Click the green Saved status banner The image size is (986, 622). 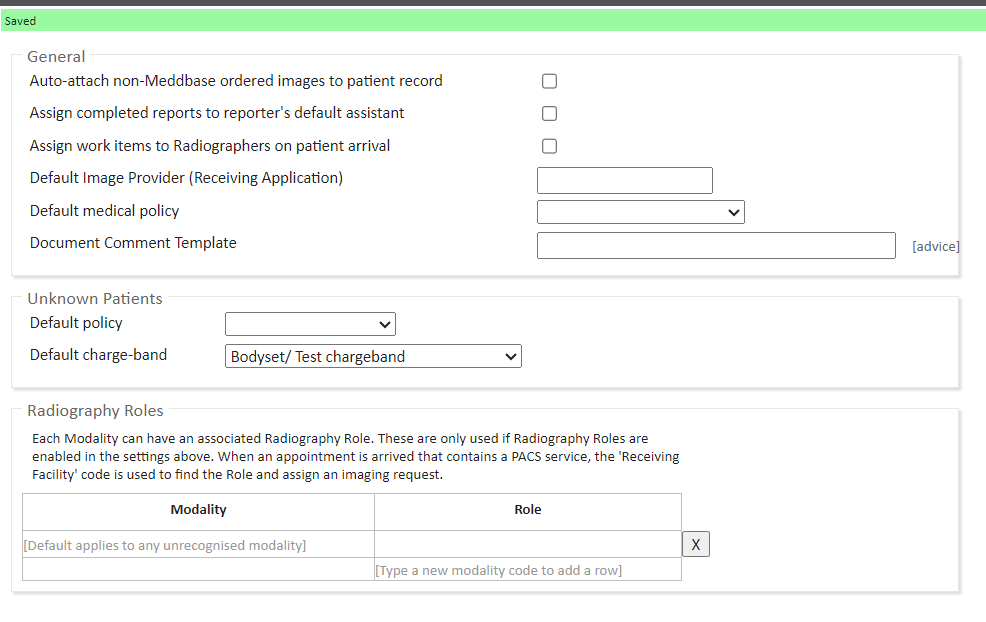(493, 21)
